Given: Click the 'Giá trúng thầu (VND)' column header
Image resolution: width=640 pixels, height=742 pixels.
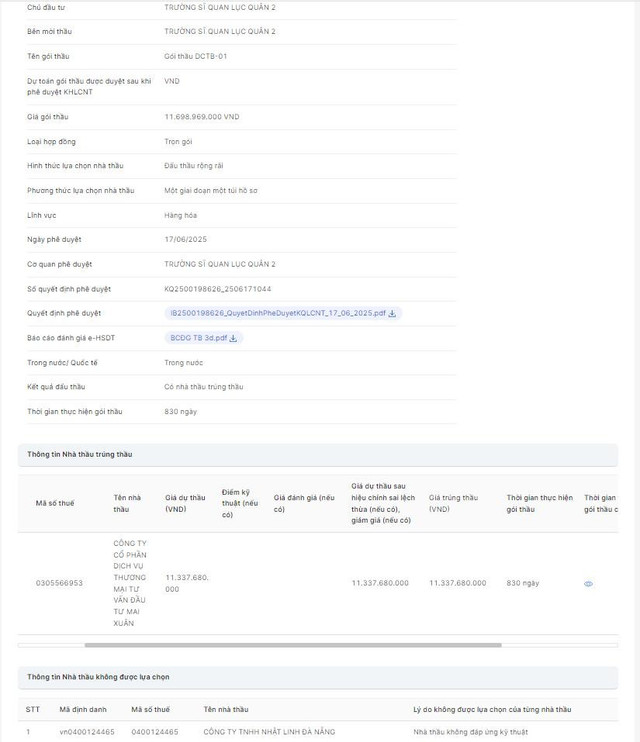Looking at the screenshot, I should (x=453, y=502).
